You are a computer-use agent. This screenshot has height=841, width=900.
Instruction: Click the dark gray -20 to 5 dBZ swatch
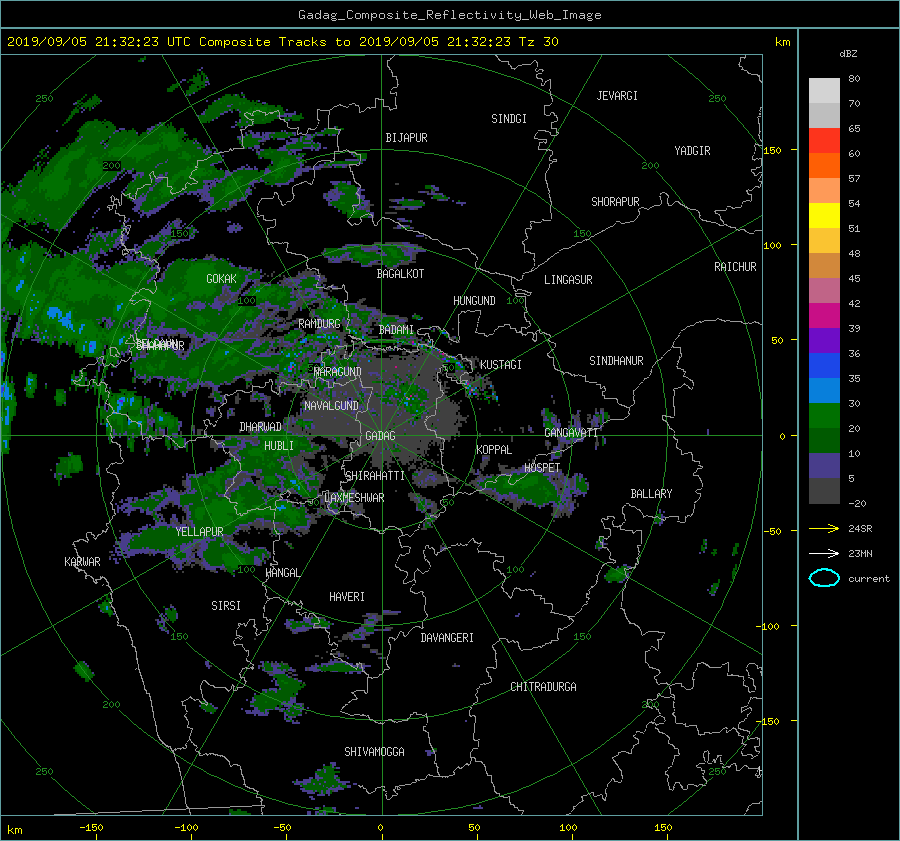(x=824, y=491)
